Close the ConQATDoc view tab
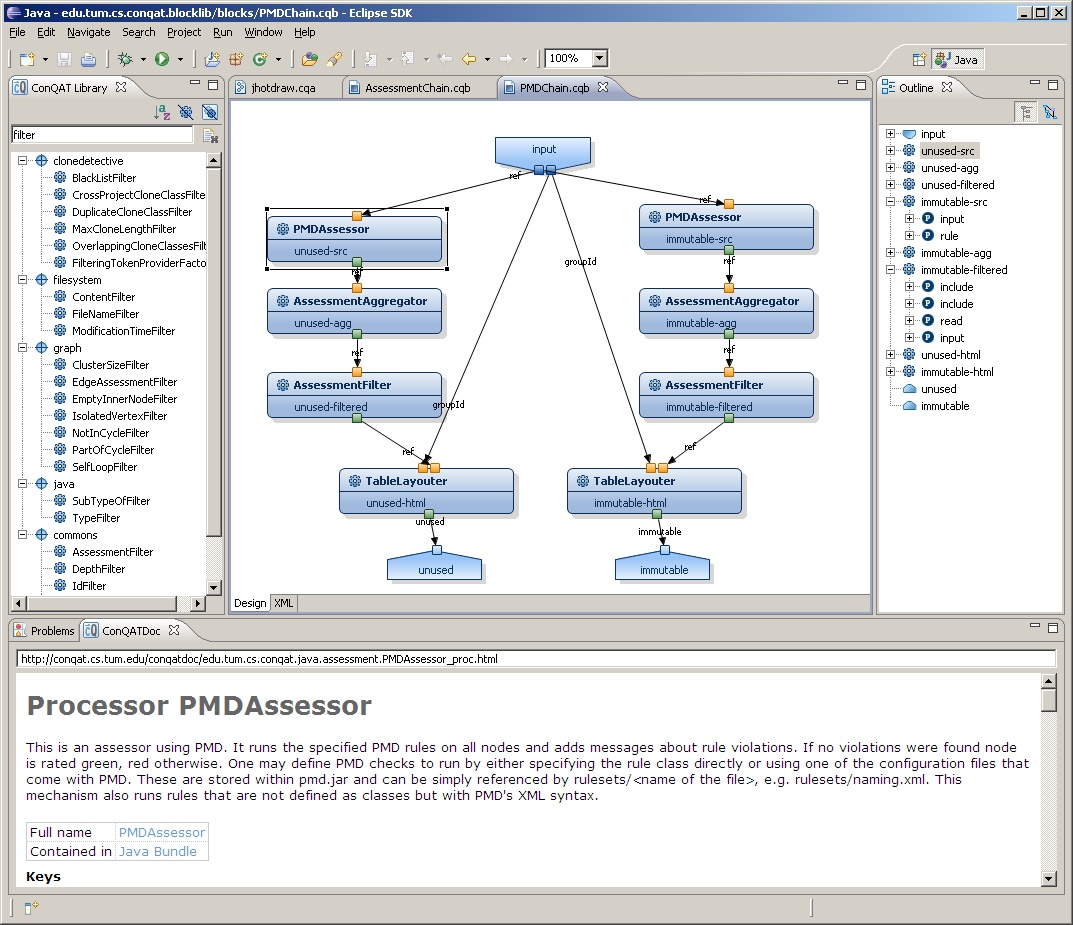The image size is (1073, 925). (174, 630)
